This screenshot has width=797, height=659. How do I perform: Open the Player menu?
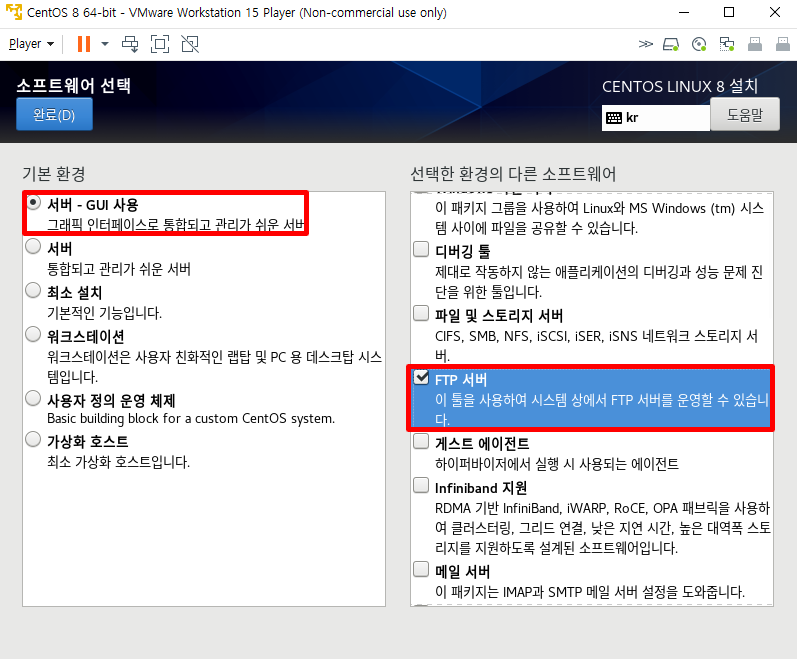tap(31, 44)
